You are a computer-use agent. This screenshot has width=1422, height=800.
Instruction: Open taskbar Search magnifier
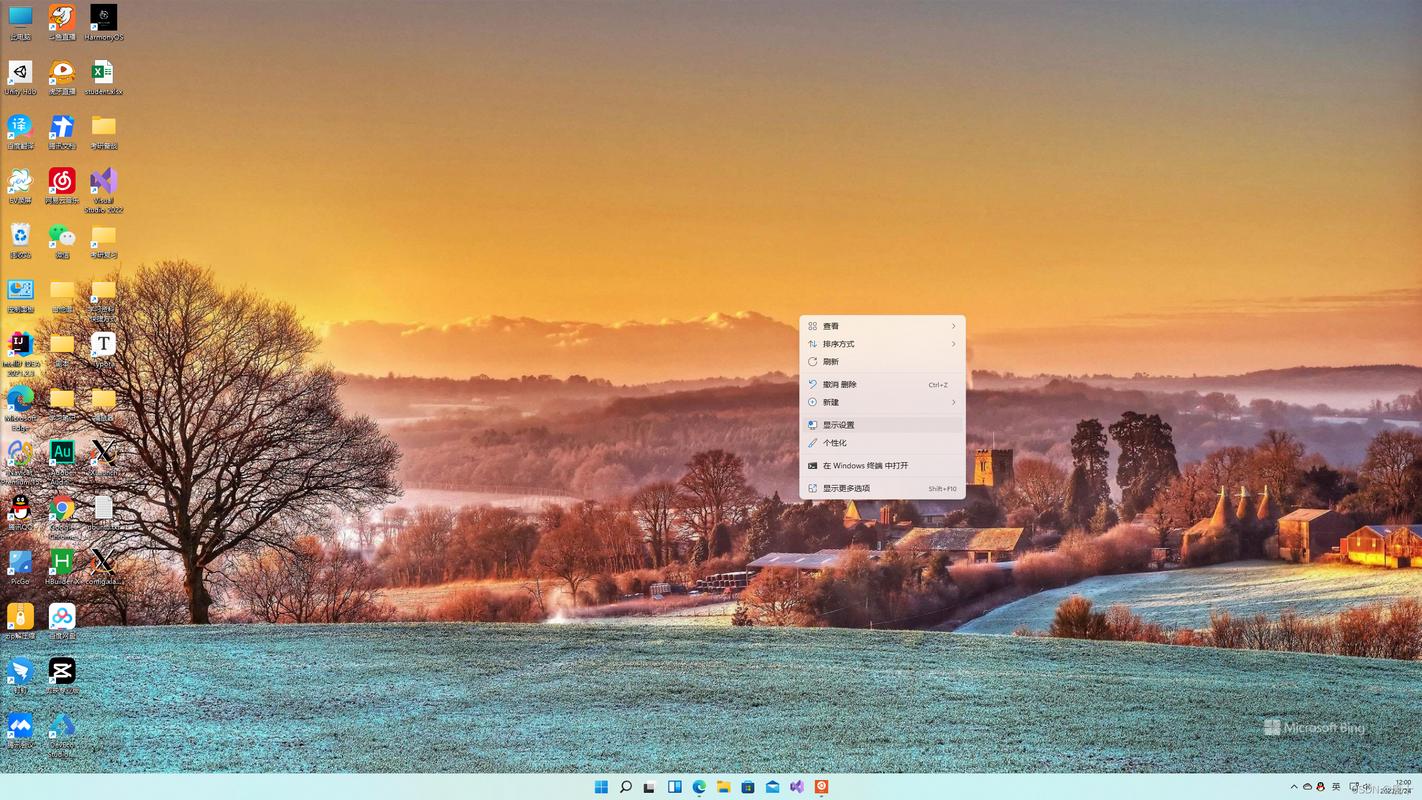625,787
